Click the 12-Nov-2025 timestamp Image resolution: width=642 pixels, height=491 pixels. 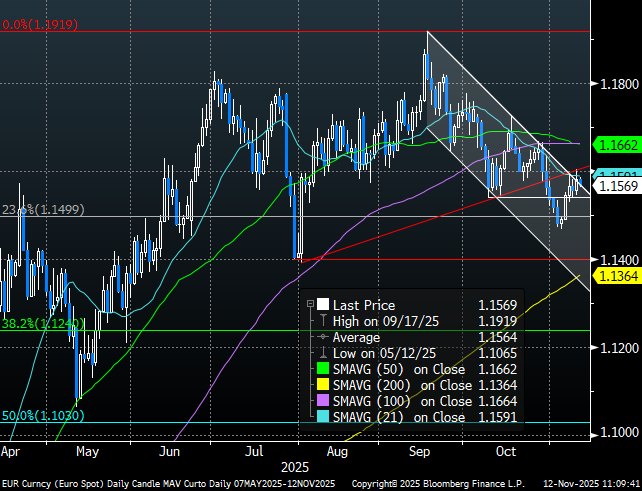591,484
